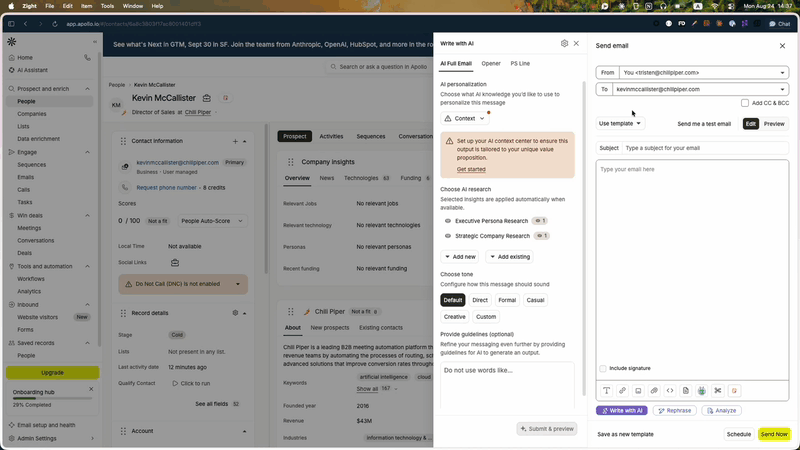Select the Casual tone option
This screenshot has width=800, height=450.
pos(535,300)
